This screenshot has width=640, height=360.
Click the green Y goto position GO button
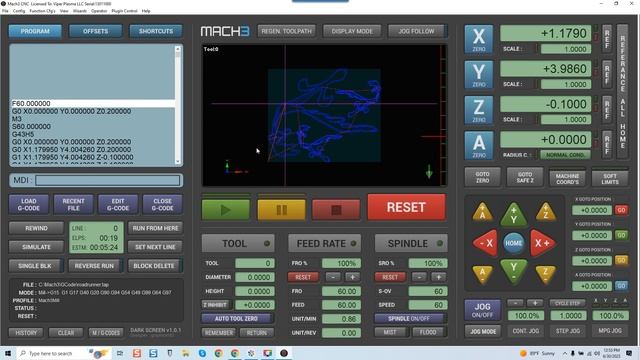click(621, 236)
